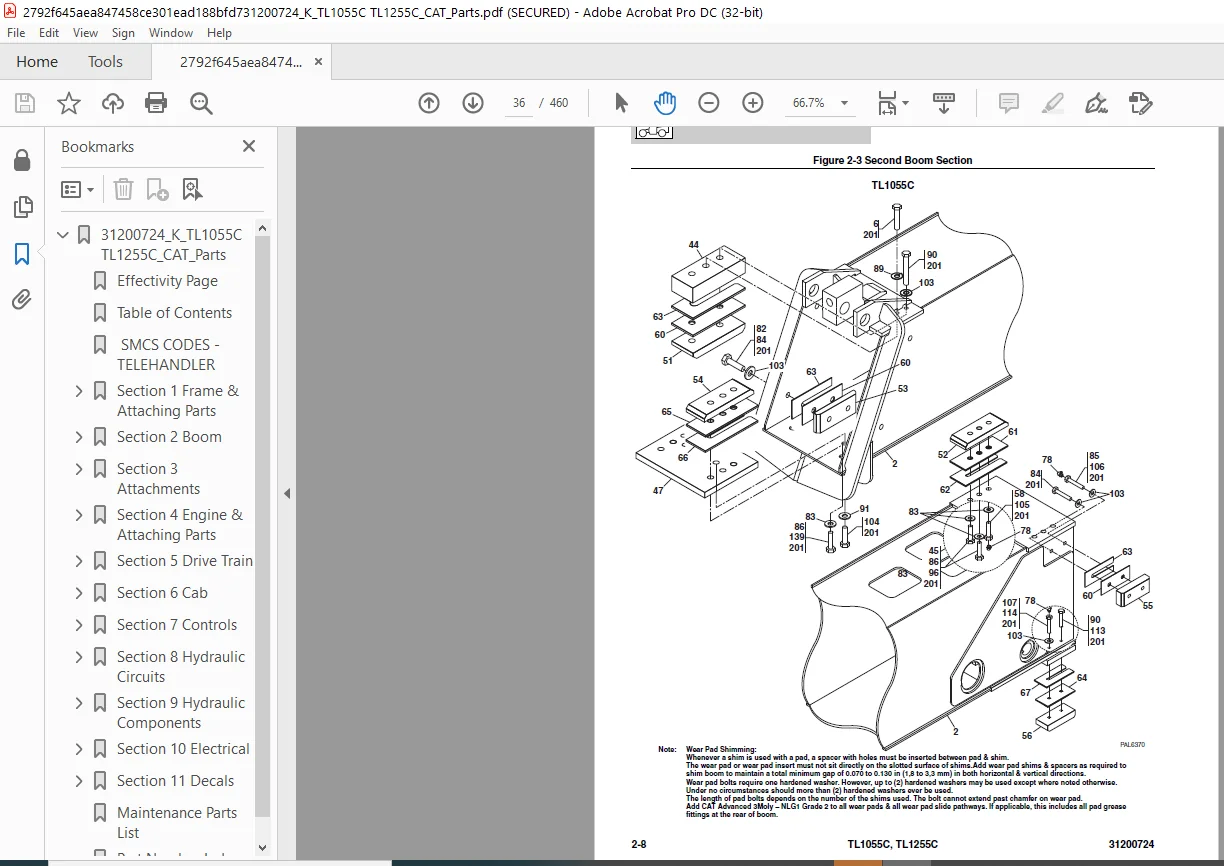
Task: Open the Maintenance Parts List bookmark
Action: click(x=177, y=823)
